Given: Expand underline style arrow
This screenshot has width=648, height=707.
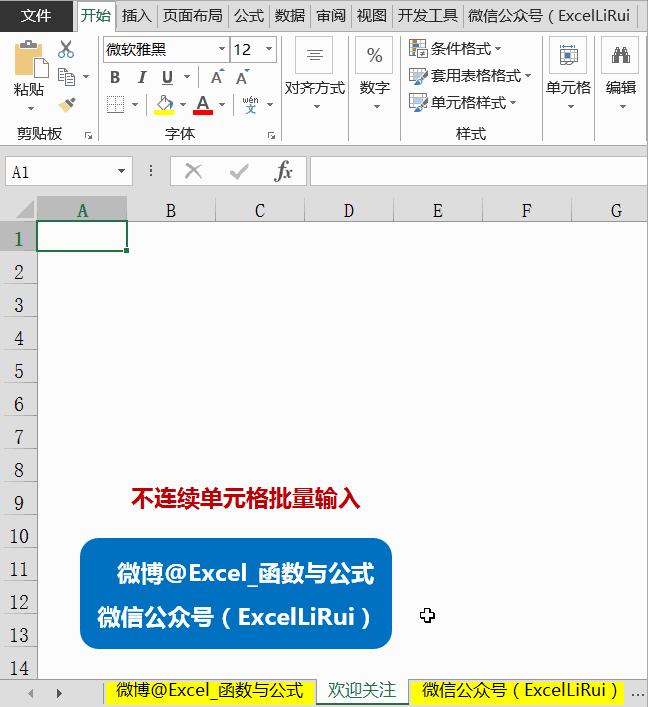Looking at the screenshot, I should tap(187, 78).
